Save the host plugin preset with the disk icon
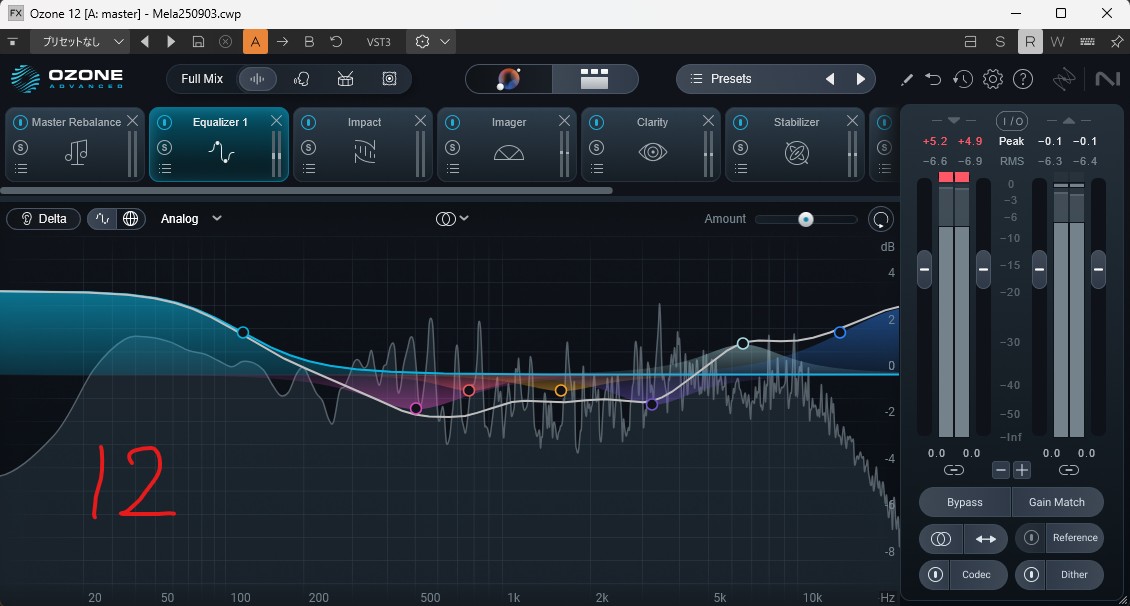The height and width of the screenshot is (606, 1130). click(x=198, y=42)
